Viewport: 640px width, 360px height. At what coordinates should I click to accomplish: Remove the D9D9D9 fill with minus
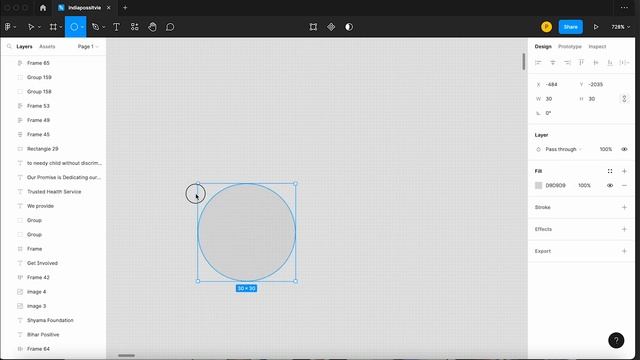(x=624, y=185)
